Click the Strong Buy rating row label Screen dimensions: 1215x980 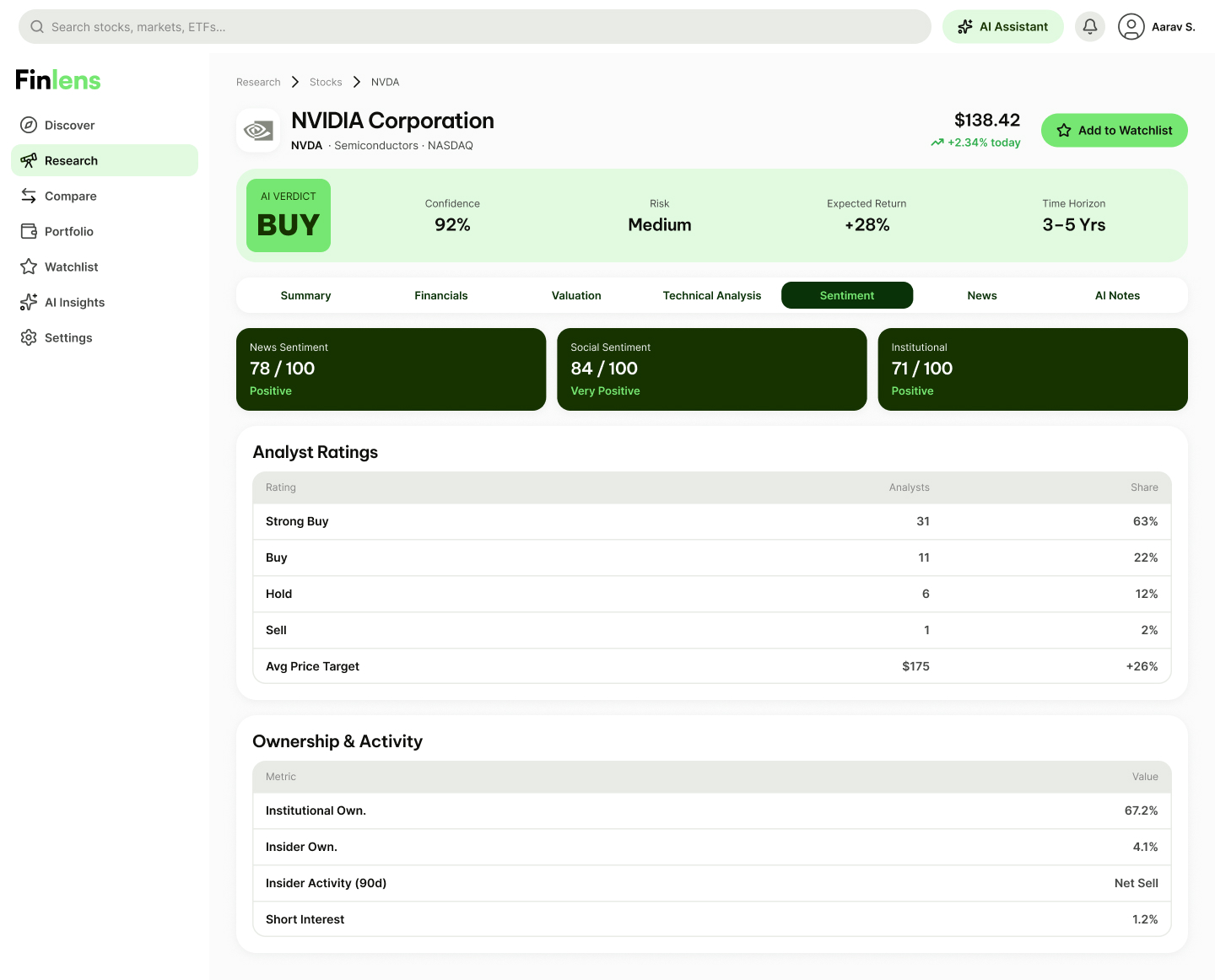pos(297,521)
